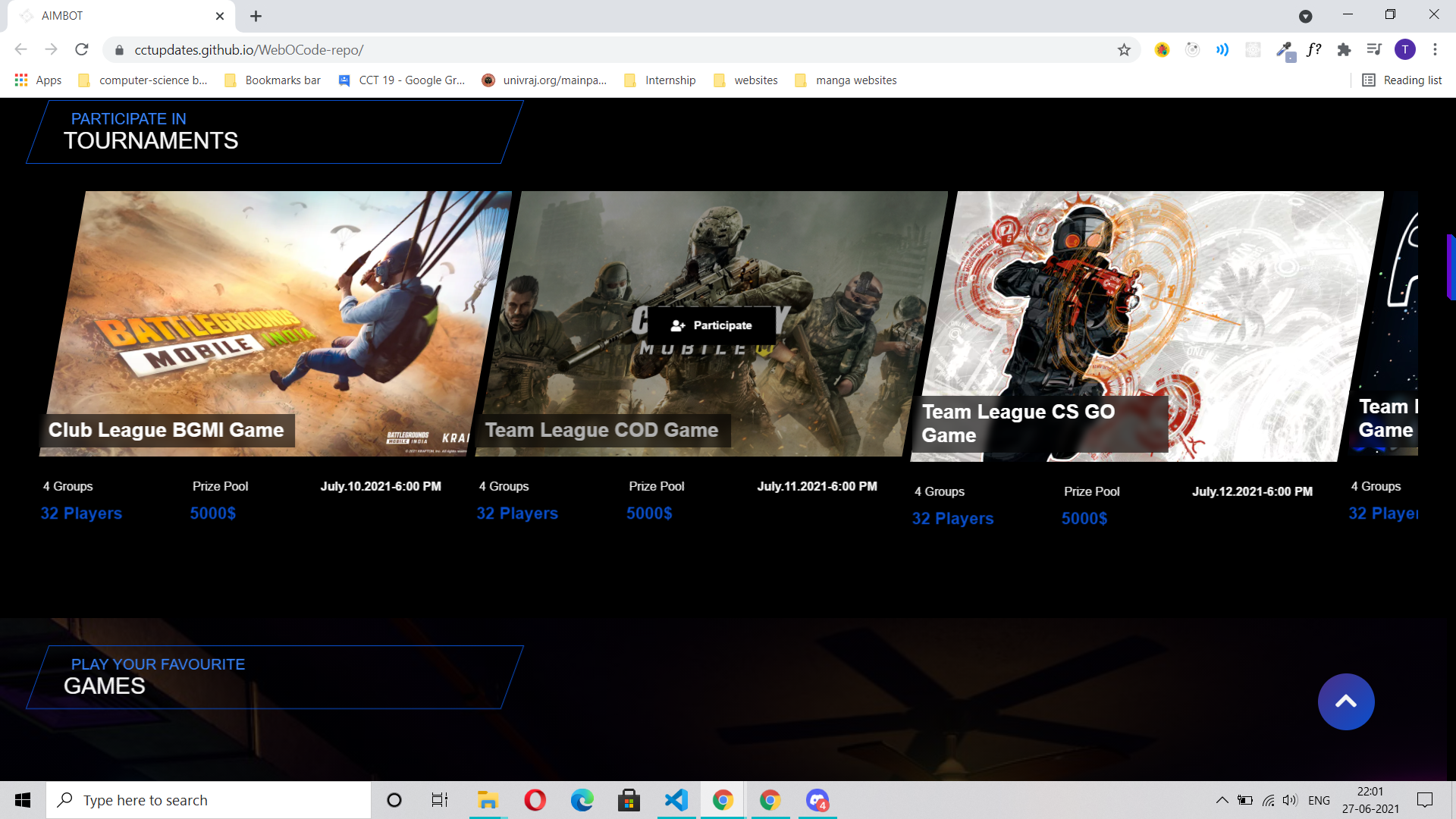Click the Participate button on COD card
This screenshot has width=1456, height=819.
pos(711,325)
